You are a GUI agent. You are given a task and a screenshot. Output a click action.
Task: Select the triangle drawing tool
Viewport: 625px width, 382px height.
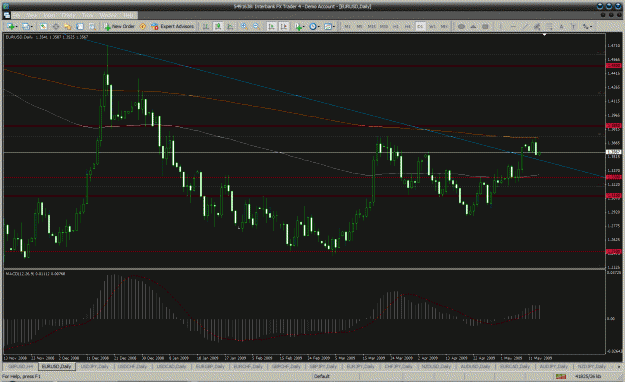474,26
